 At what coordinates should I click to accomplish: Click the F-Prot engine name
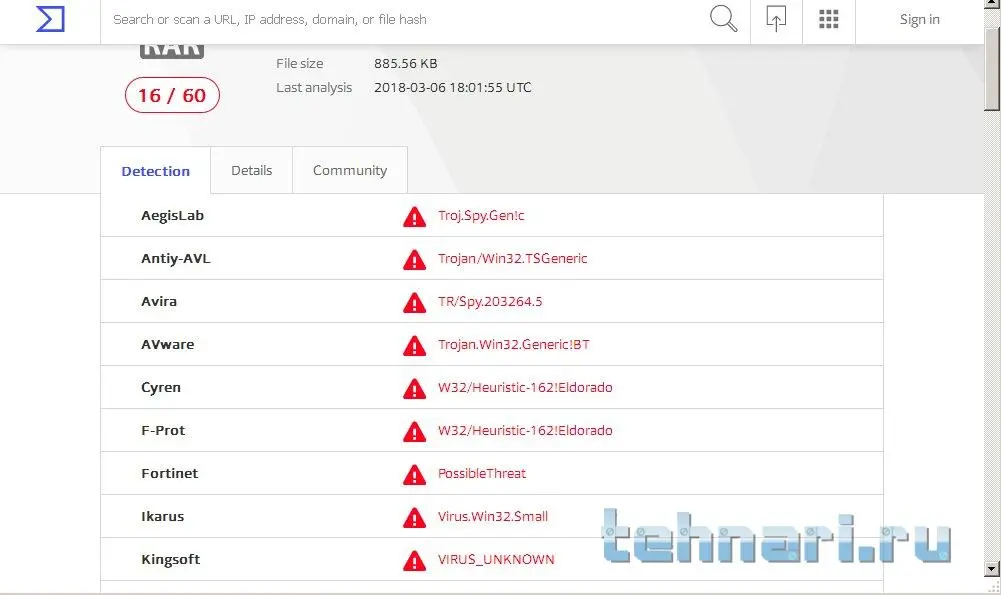(163, 430)
